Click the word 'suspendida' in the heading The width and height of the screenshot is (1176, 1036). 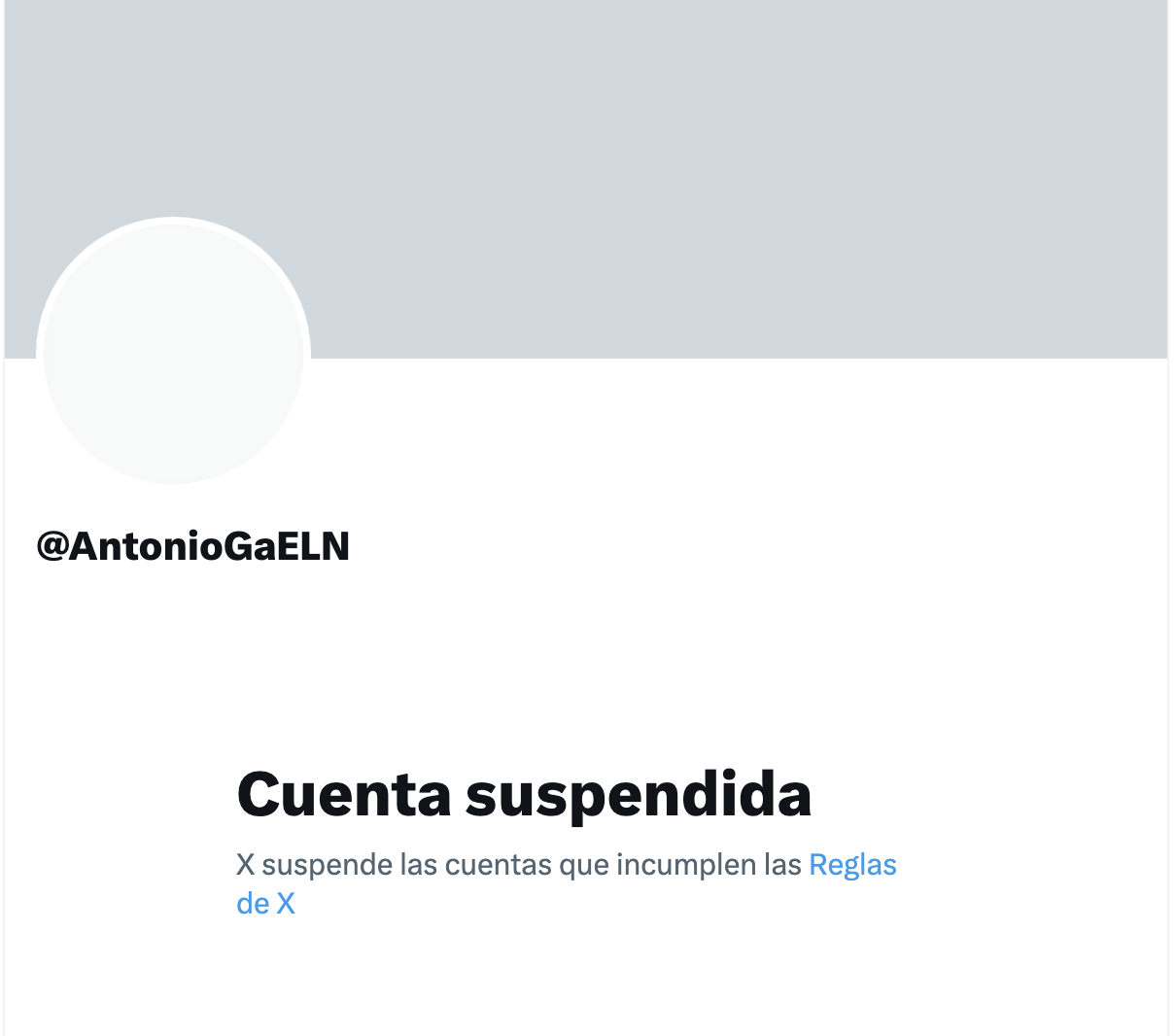(x=639, y=796)
